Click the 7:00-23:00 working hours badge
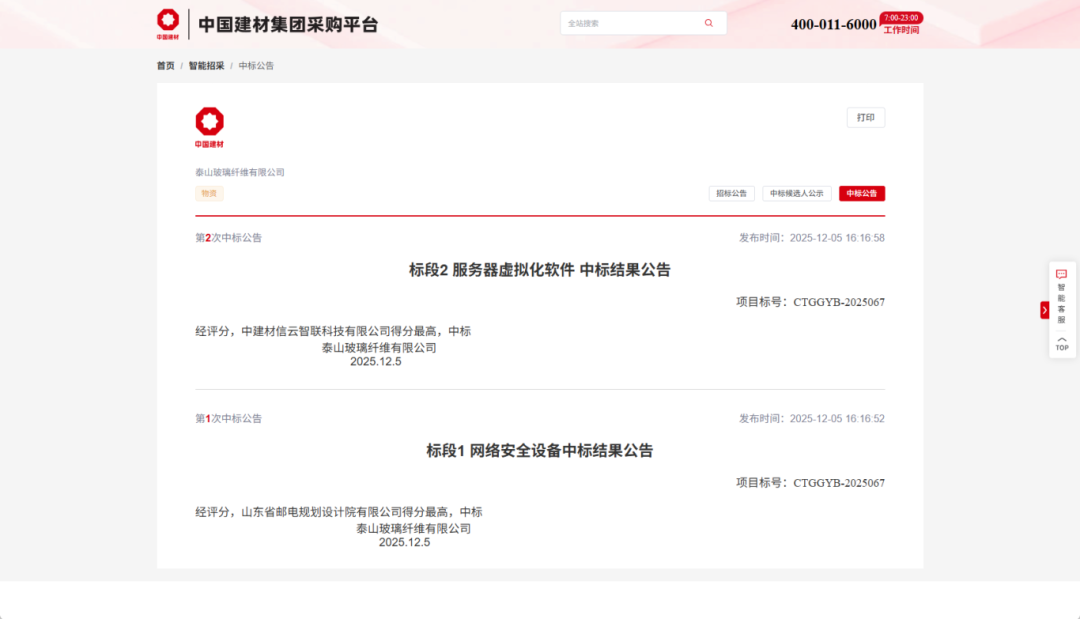Image resolution: width=1080 pixels, height=619 pixels. tap(901, 18)
